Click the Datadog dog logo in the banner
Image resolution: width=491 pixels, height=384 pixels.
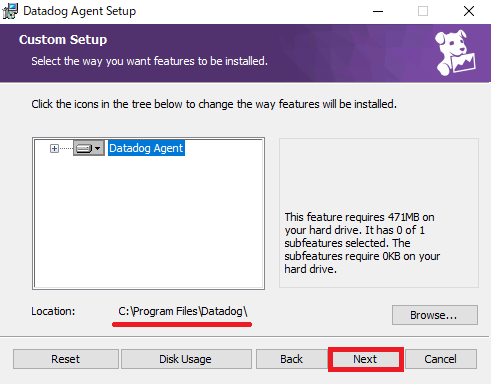pos(456,53)
